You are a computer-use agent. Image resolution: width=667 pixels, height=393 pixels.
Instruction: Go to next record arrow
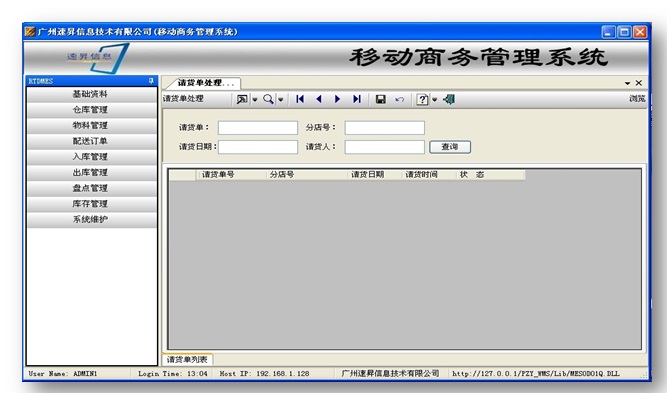point(337,99)
